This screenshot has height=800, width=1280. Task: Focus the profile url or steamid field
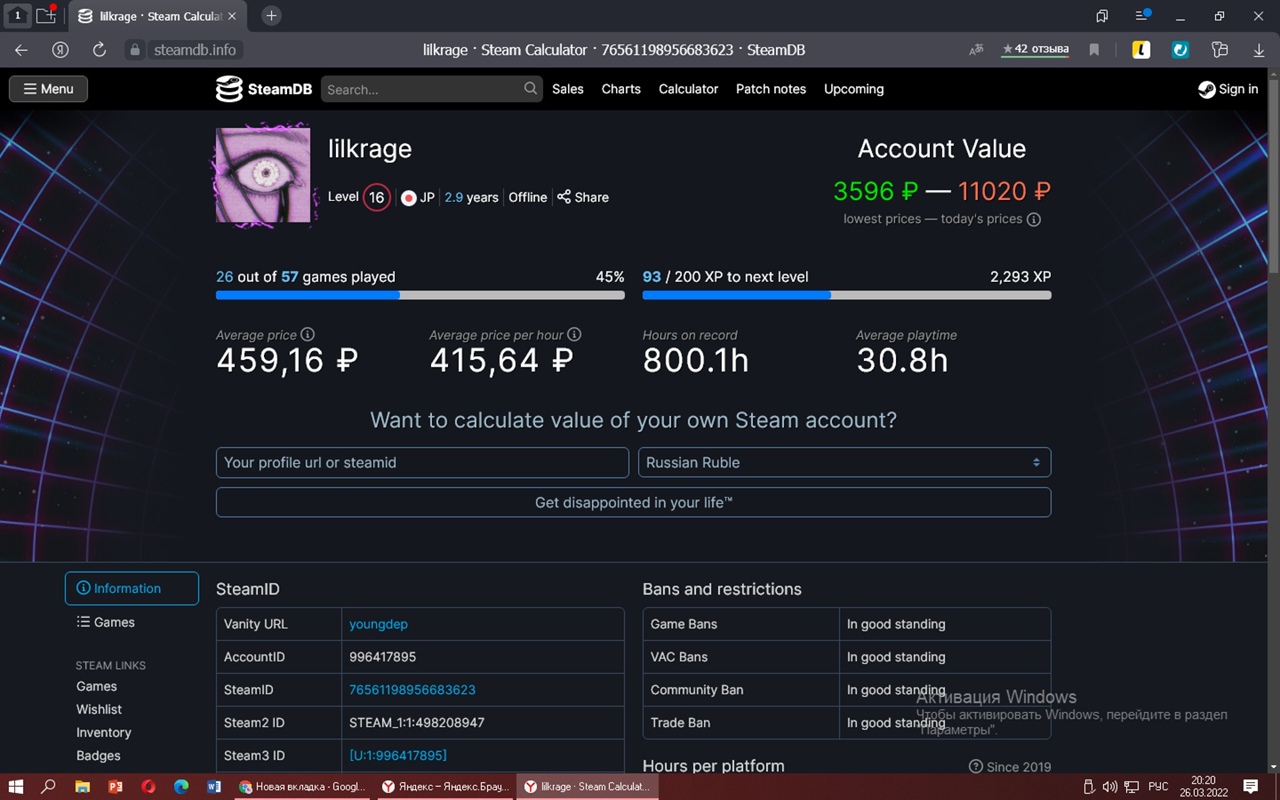(x=422, y=462)
